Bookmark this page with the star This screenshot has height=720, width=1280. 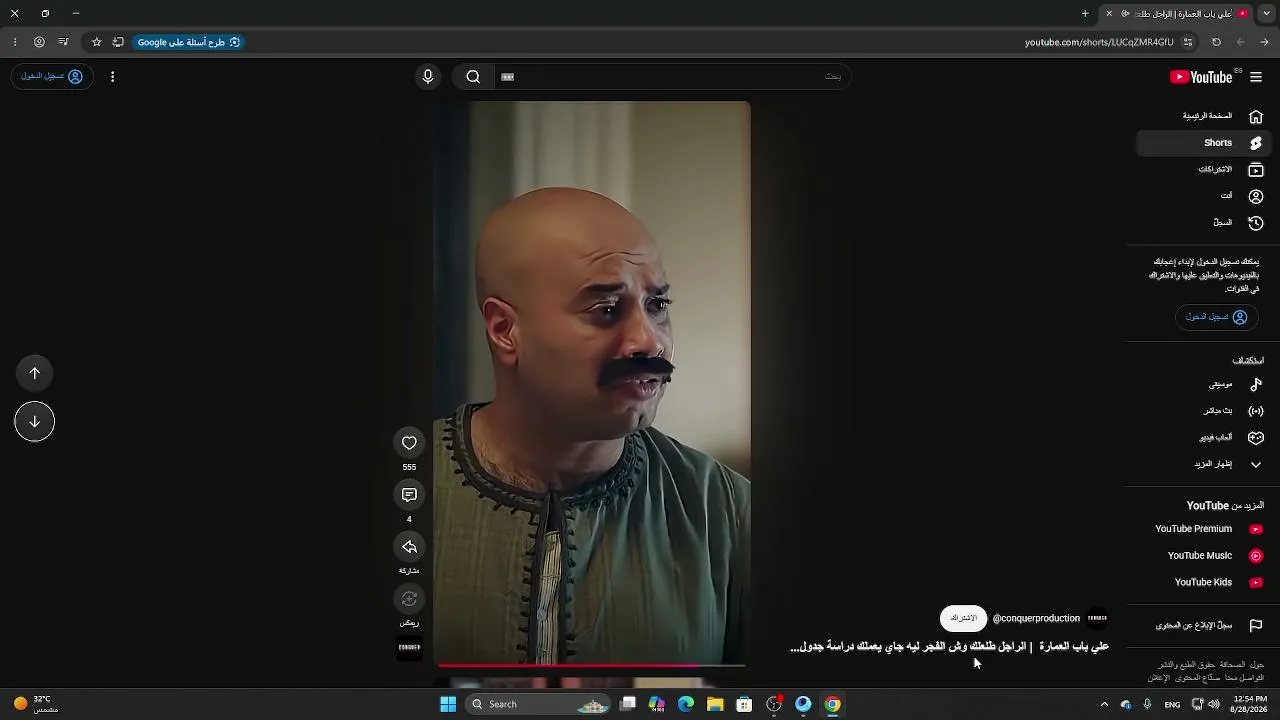pyautogui.click(x=96, y=42)
